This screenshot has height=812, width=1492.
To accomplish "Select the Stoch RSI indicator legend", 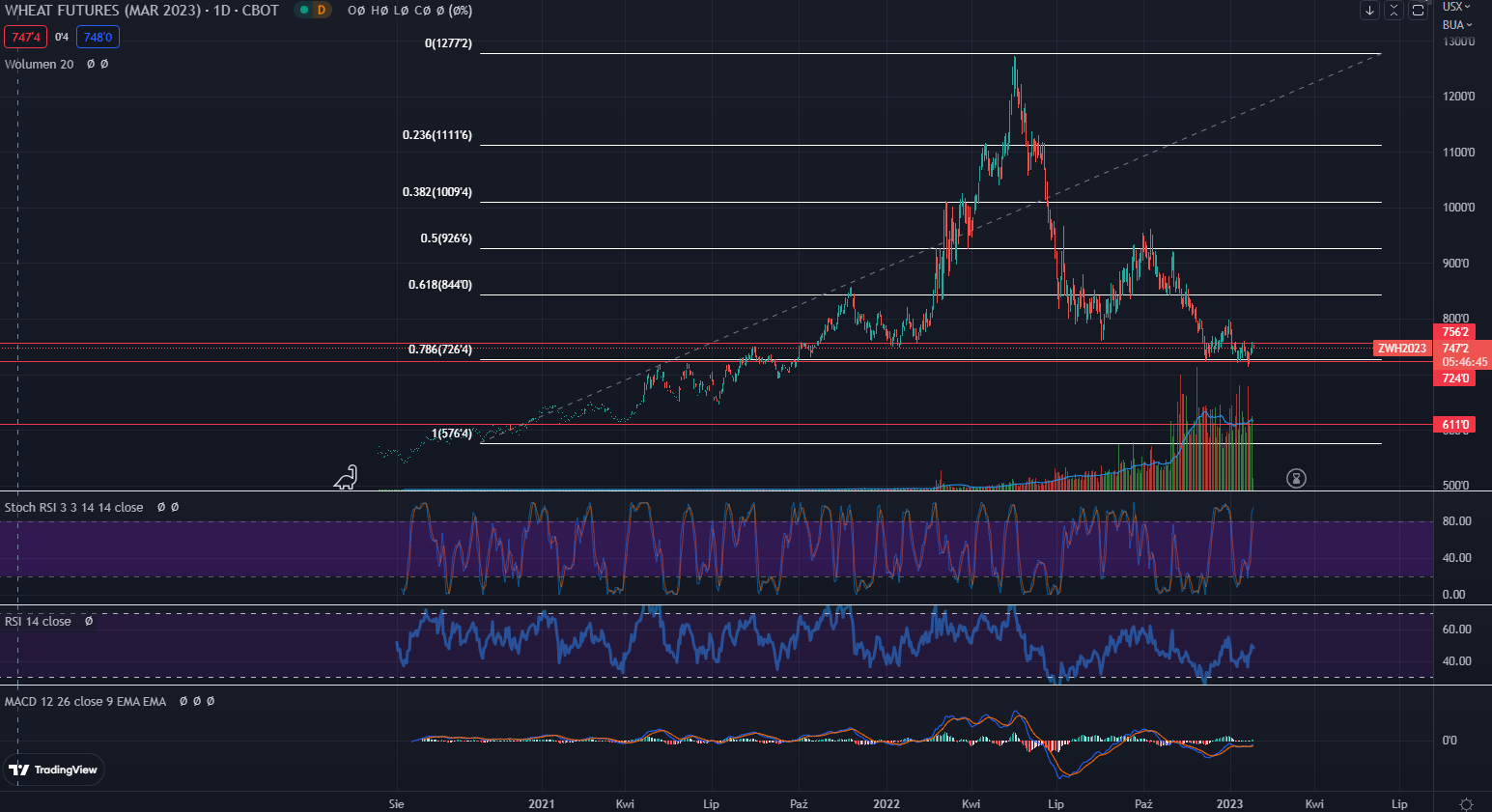I will click(x=73, y=508).
